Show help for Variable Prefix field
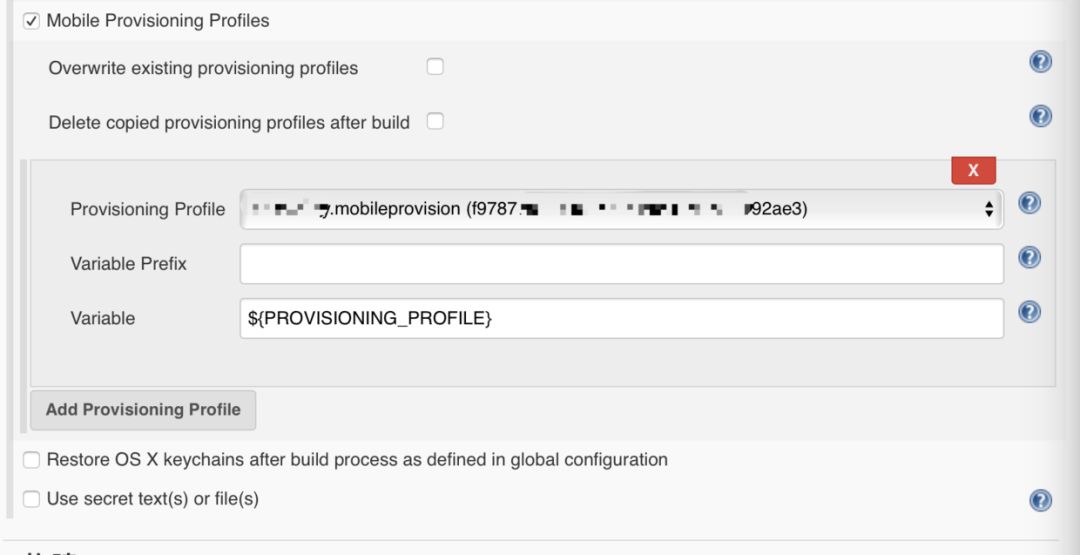1080x555 pixels. (x=1030, y=258)
